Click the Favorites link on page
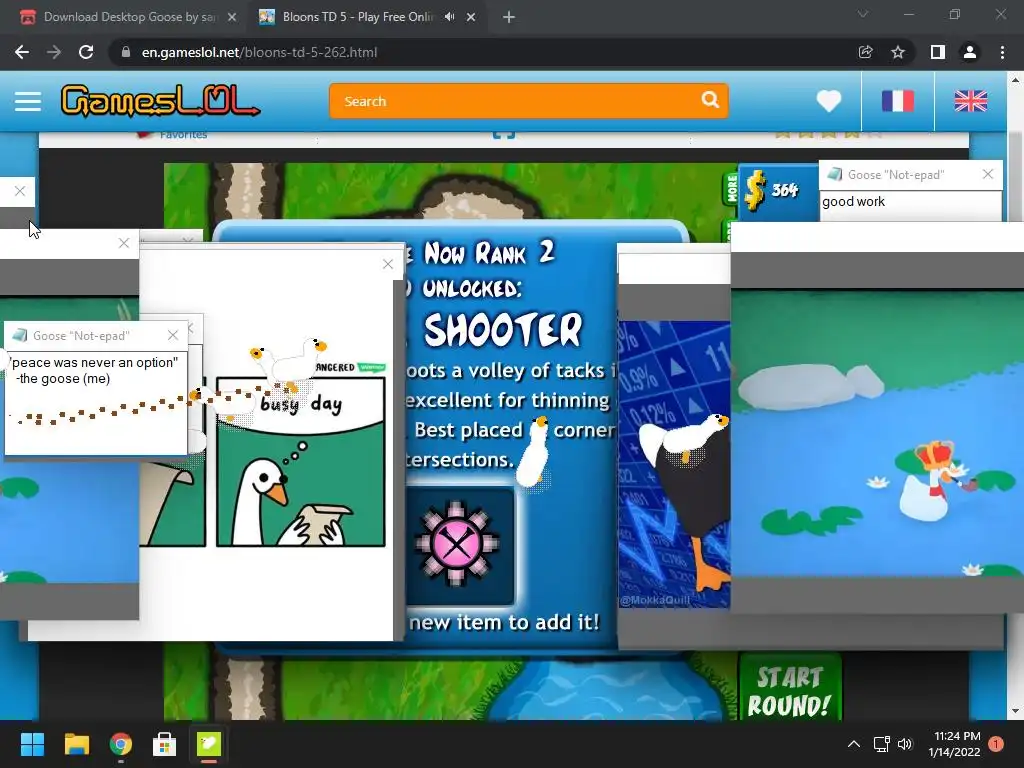This screenshot has height=768, width=1024. (183, 135)
